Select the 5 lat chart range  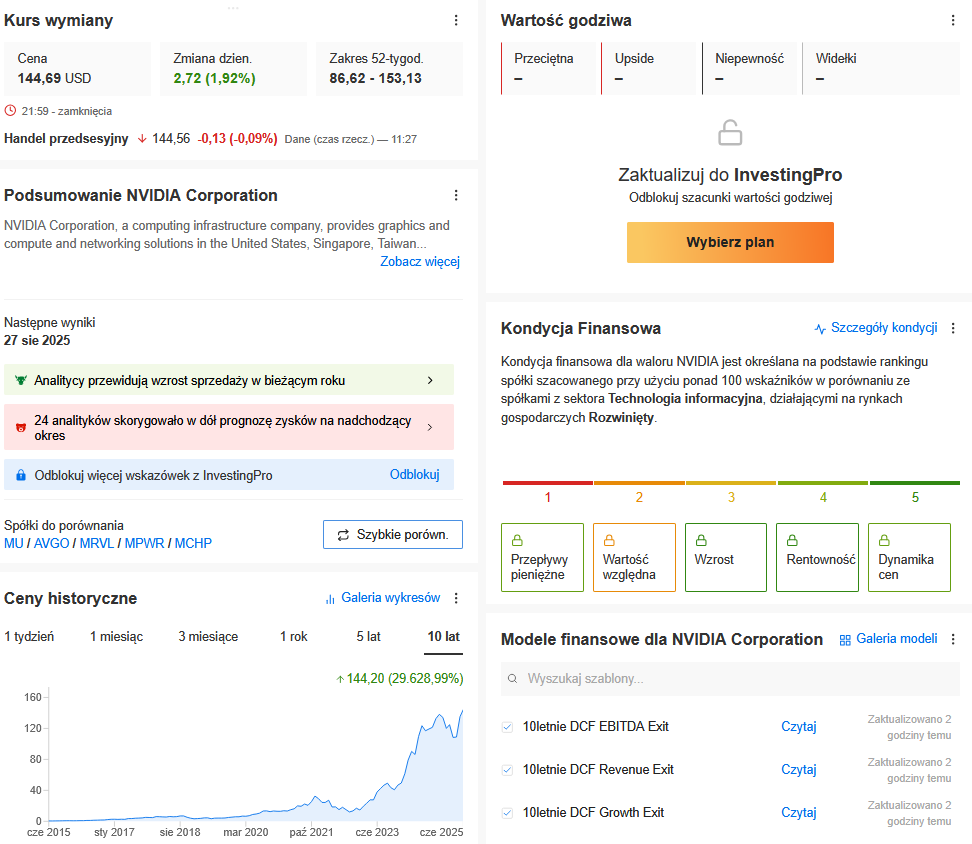(368, 636)
